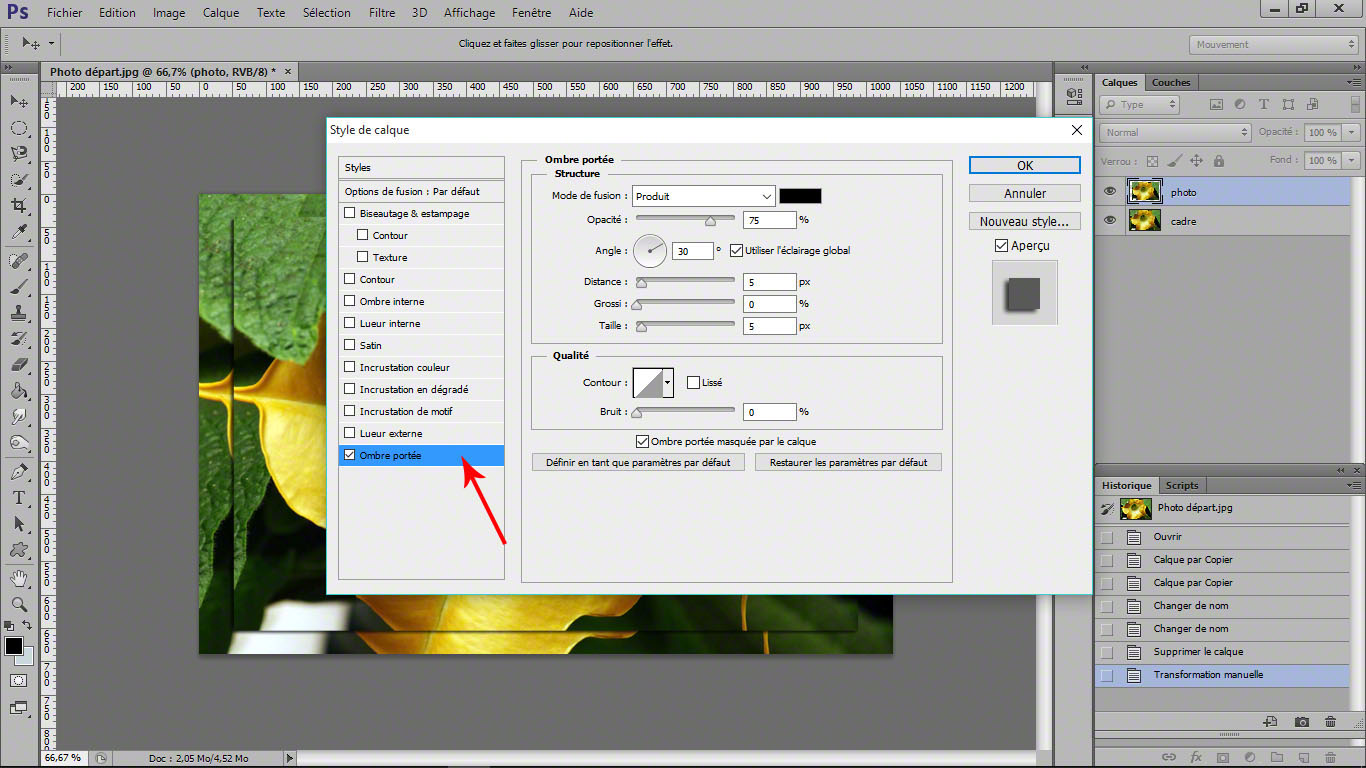Select the Pen tool
This screenshot has height=768, width=1366.
click(19, 471)
